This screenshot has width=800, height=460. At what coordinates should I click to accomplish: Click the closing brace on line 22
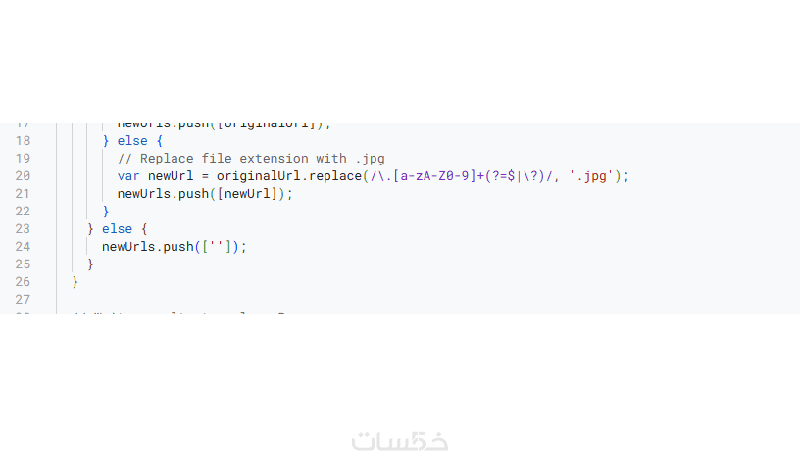106,211
